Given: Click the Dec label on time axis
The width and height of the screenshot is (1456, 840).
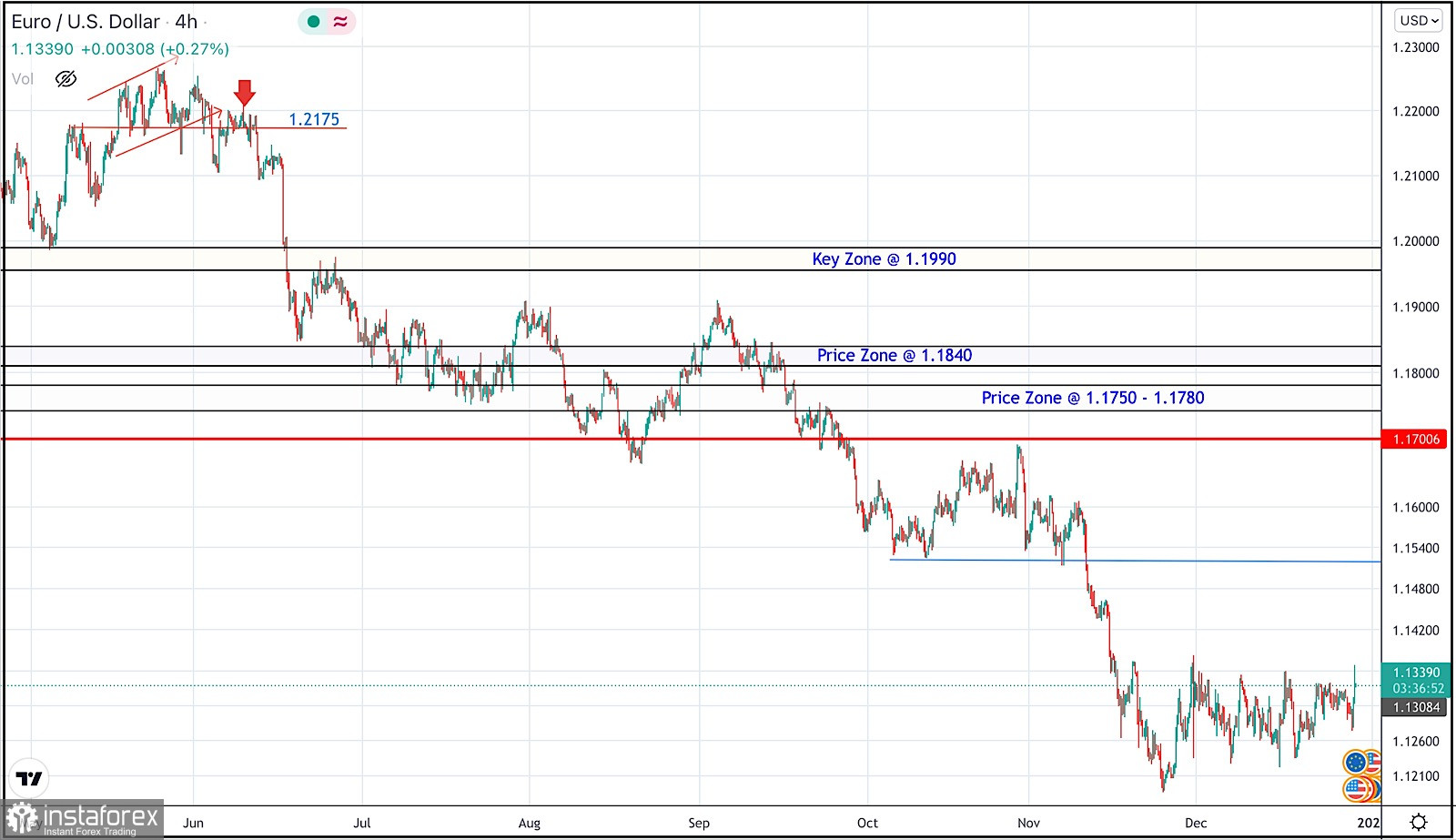Looking at the screenshot, I should pos(1196,823).
